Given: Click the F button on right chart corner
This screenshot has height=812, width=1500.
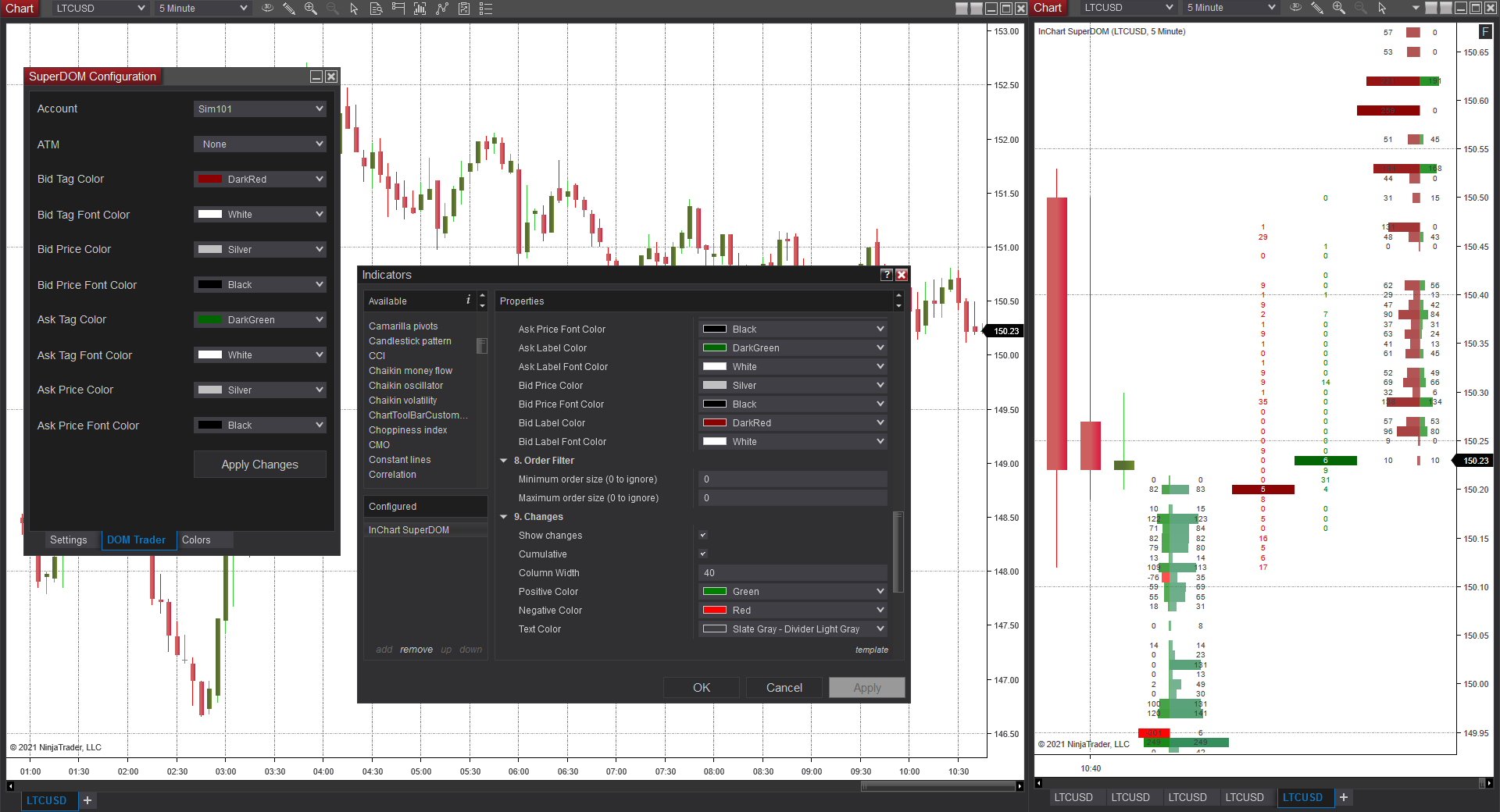Looking at the screenshot, I should (x=1485, y=31).
